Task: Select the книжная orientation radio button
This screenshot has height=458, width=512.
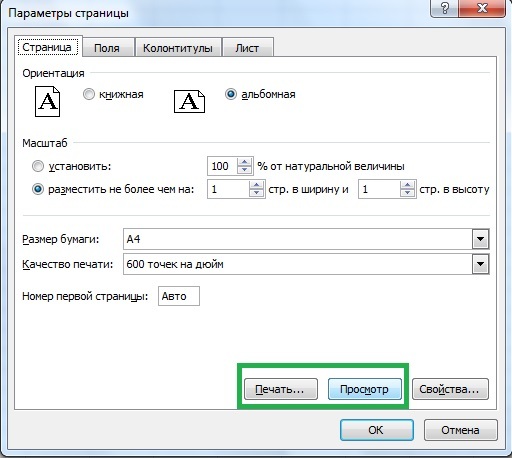Action: (x=89, y=94)
